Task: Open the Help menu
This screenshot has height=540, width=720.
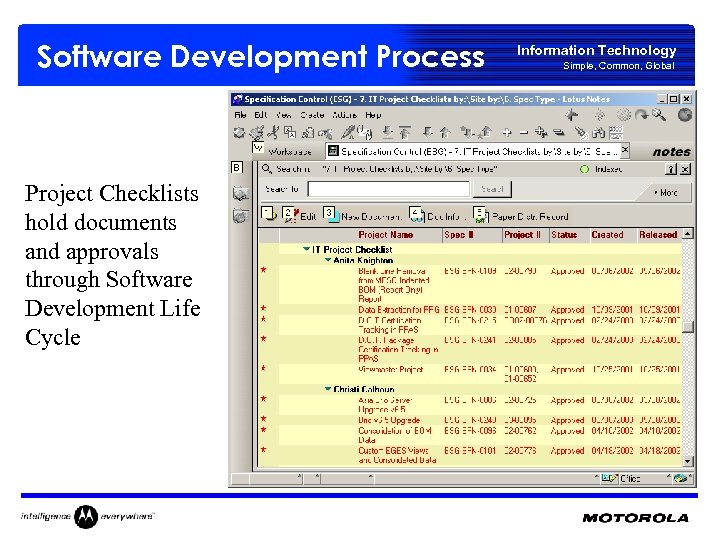Action: (373, 115)
